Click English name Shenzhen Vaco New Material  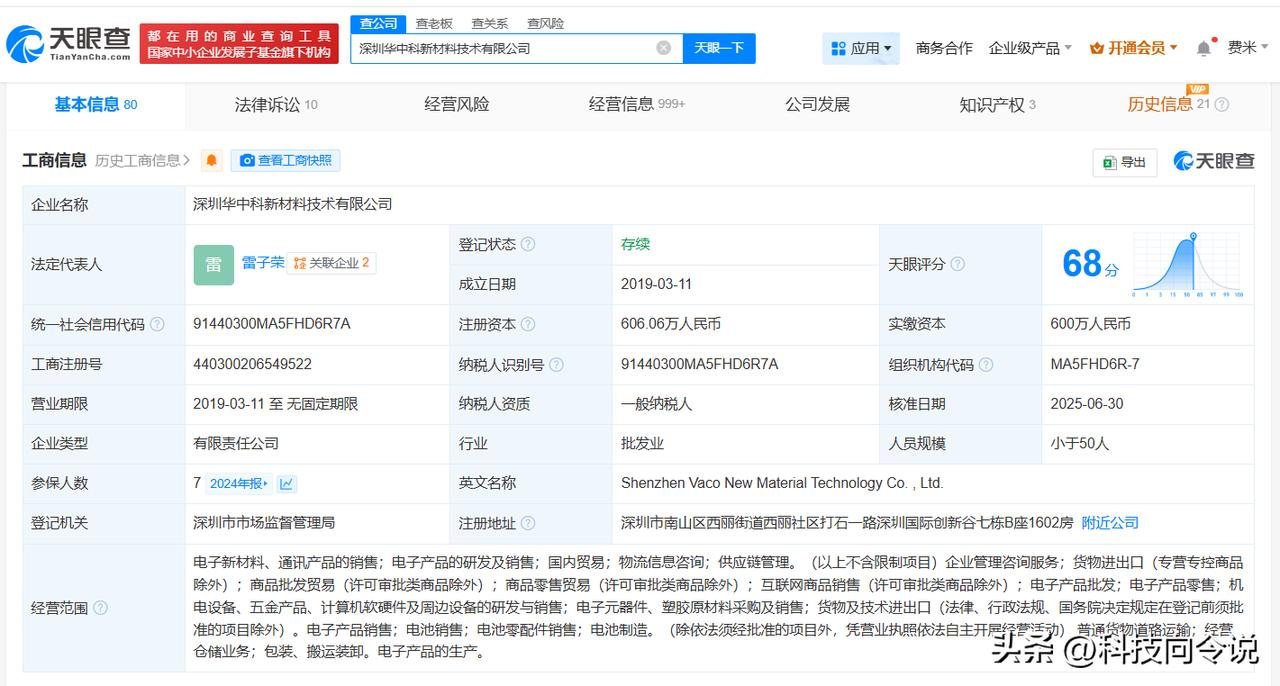click(x=782, y=483)
